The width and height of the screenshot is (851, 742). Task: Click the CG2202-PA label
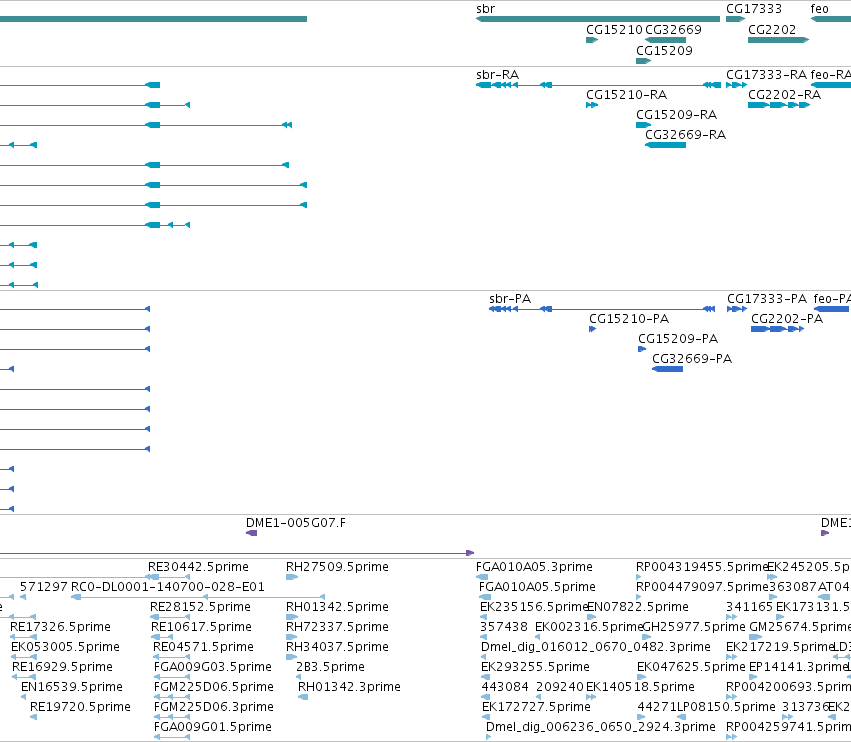click(x=787, y=319)
